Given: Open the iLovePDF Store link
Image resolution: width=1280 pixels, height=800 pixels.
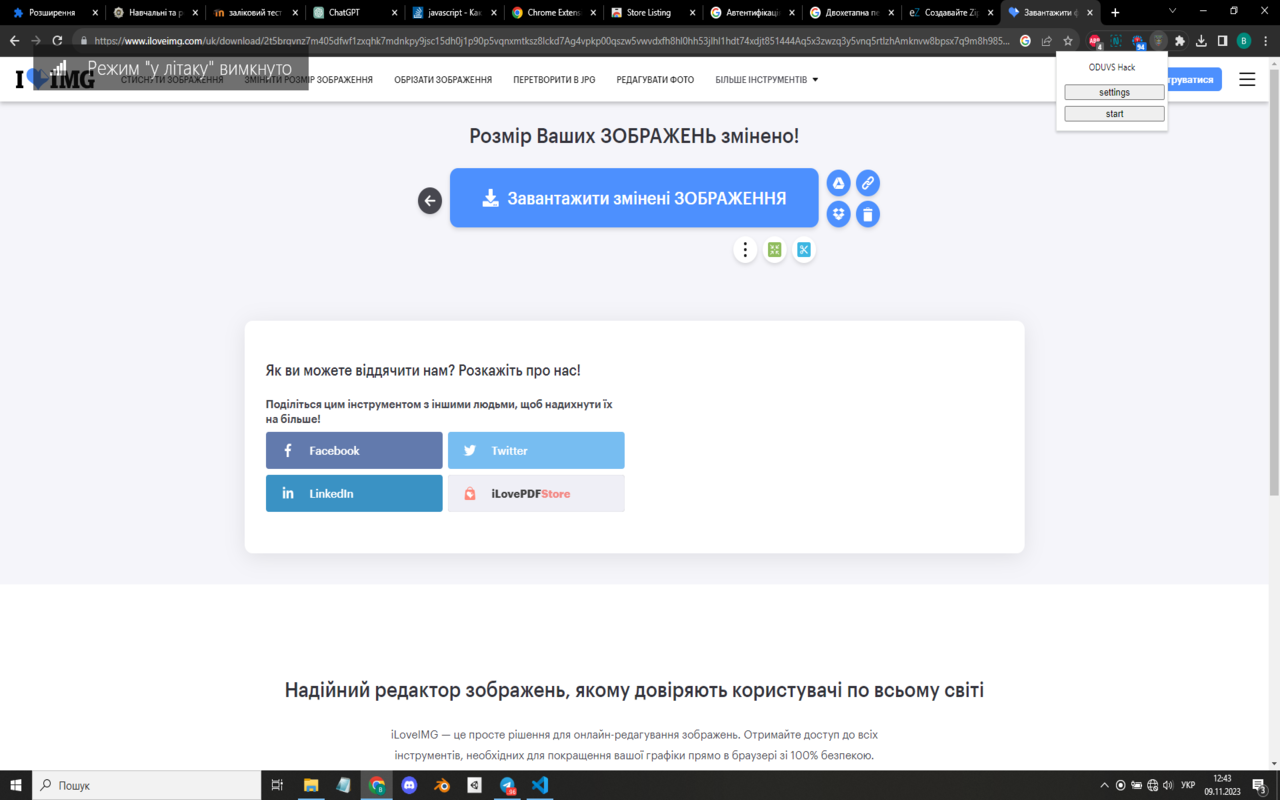Looking at the screenshot, I should tap(536, 493).
